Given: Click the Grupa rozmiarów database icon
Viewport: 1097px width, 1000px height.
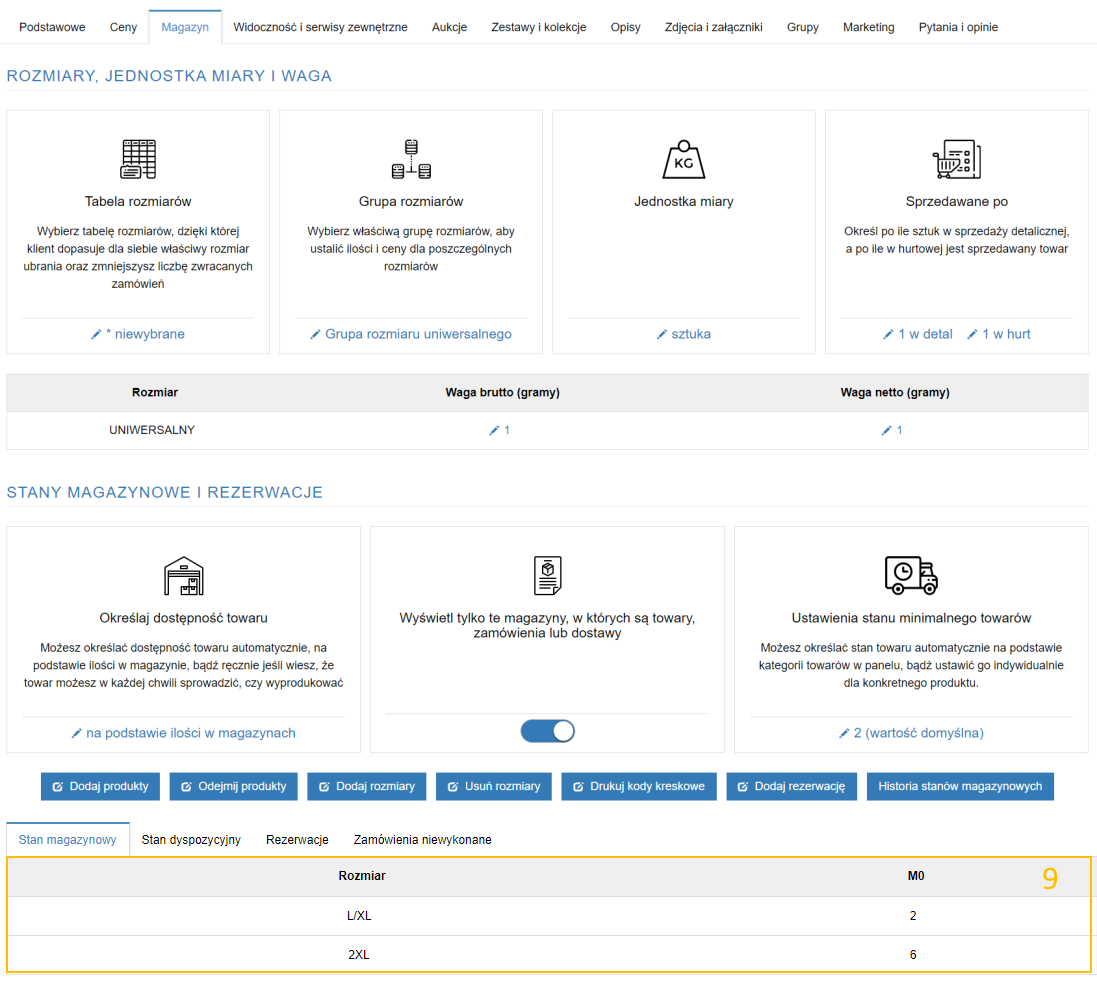Looking at the screenshot, I should 411,159.
